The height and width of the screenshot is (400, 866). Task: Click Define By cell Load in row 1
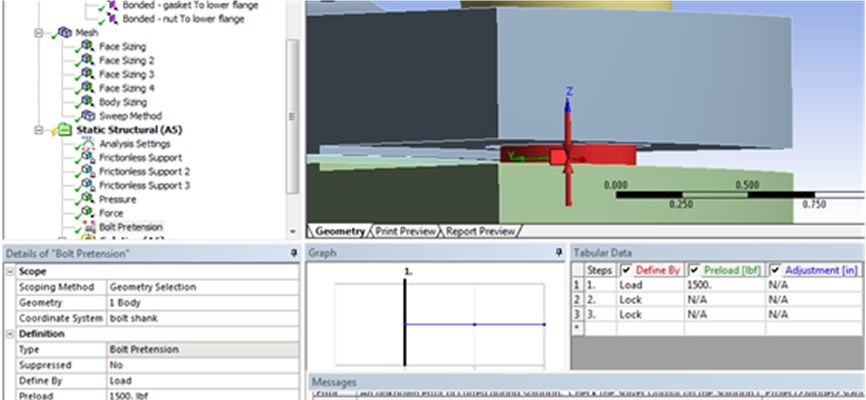650,285
